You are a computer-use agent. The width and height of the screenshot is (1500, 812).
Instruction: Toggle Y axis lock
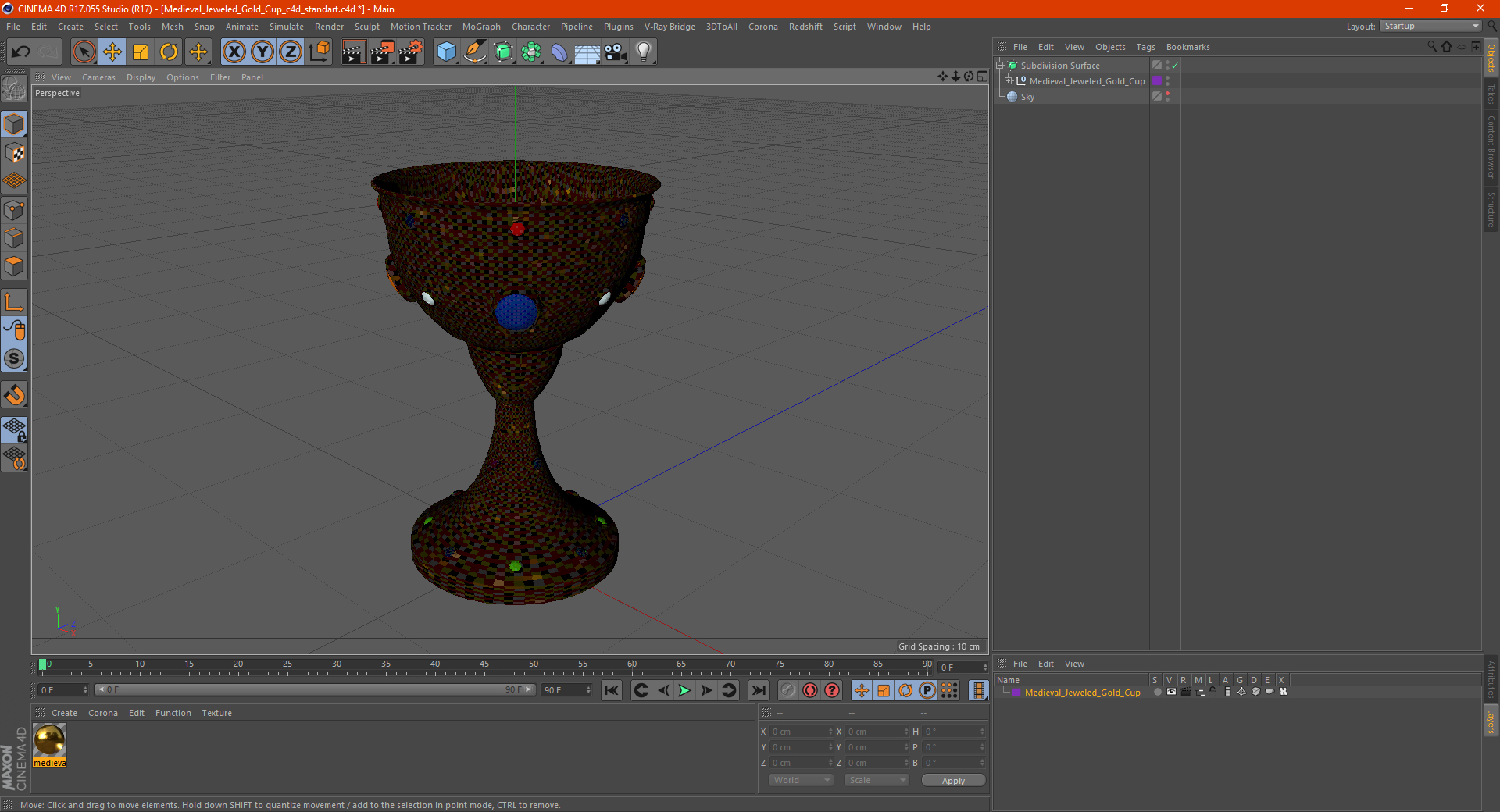[262, 52]
